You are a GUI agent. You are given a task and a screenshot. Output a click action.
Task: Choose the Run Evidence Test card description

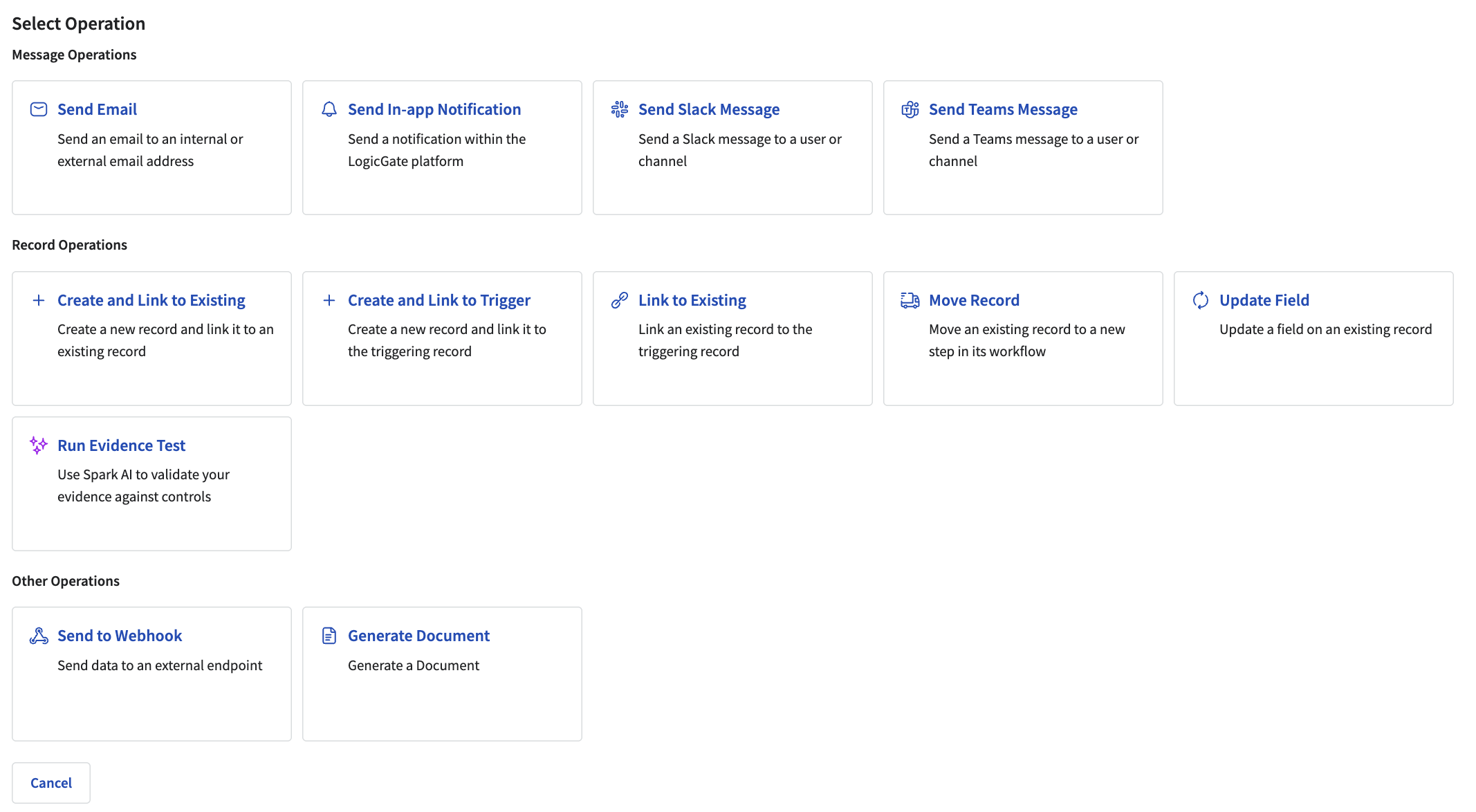click(143, 486)
